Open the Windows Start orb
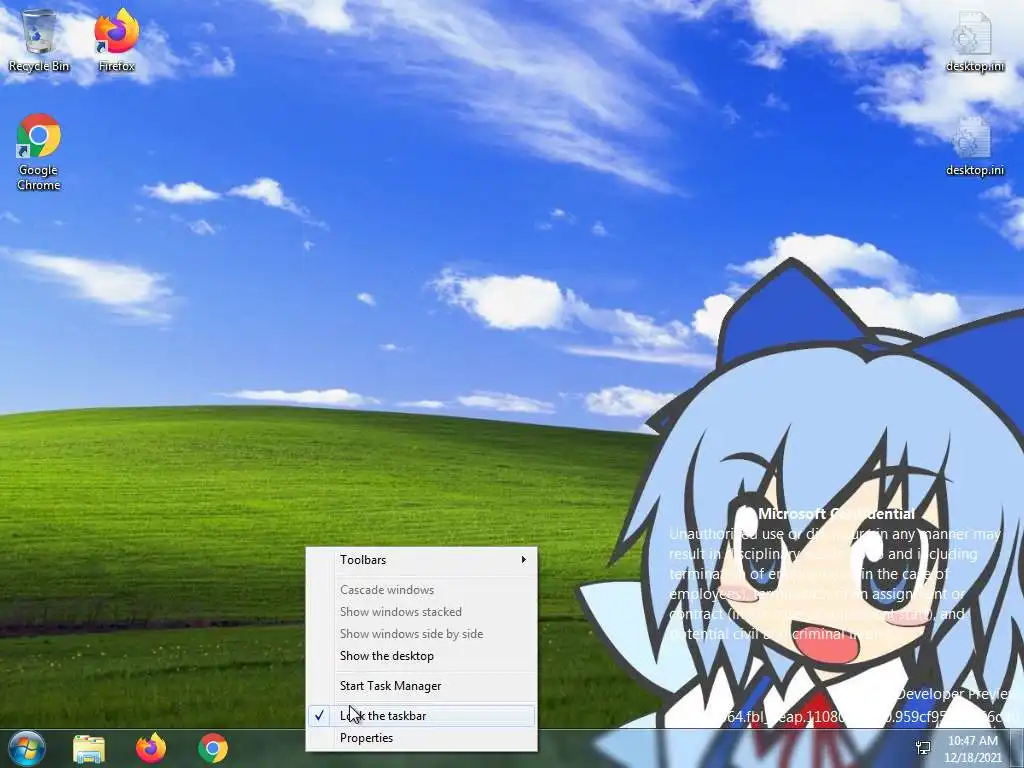This screenshot has height=768, width=1024. click(27, 748)
